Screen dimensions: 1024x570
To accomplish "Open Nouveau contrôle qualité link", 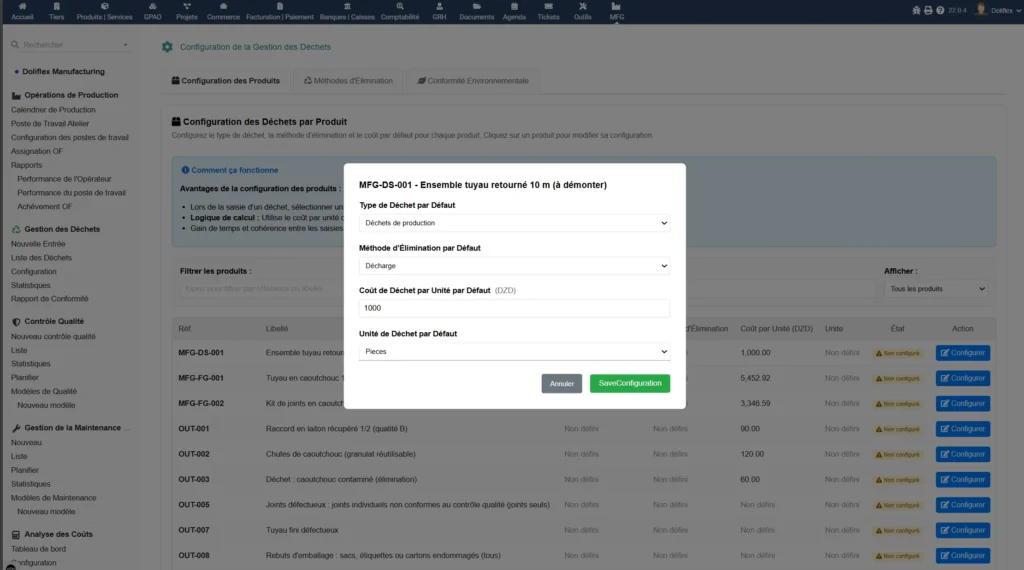I will click(53, 336).
